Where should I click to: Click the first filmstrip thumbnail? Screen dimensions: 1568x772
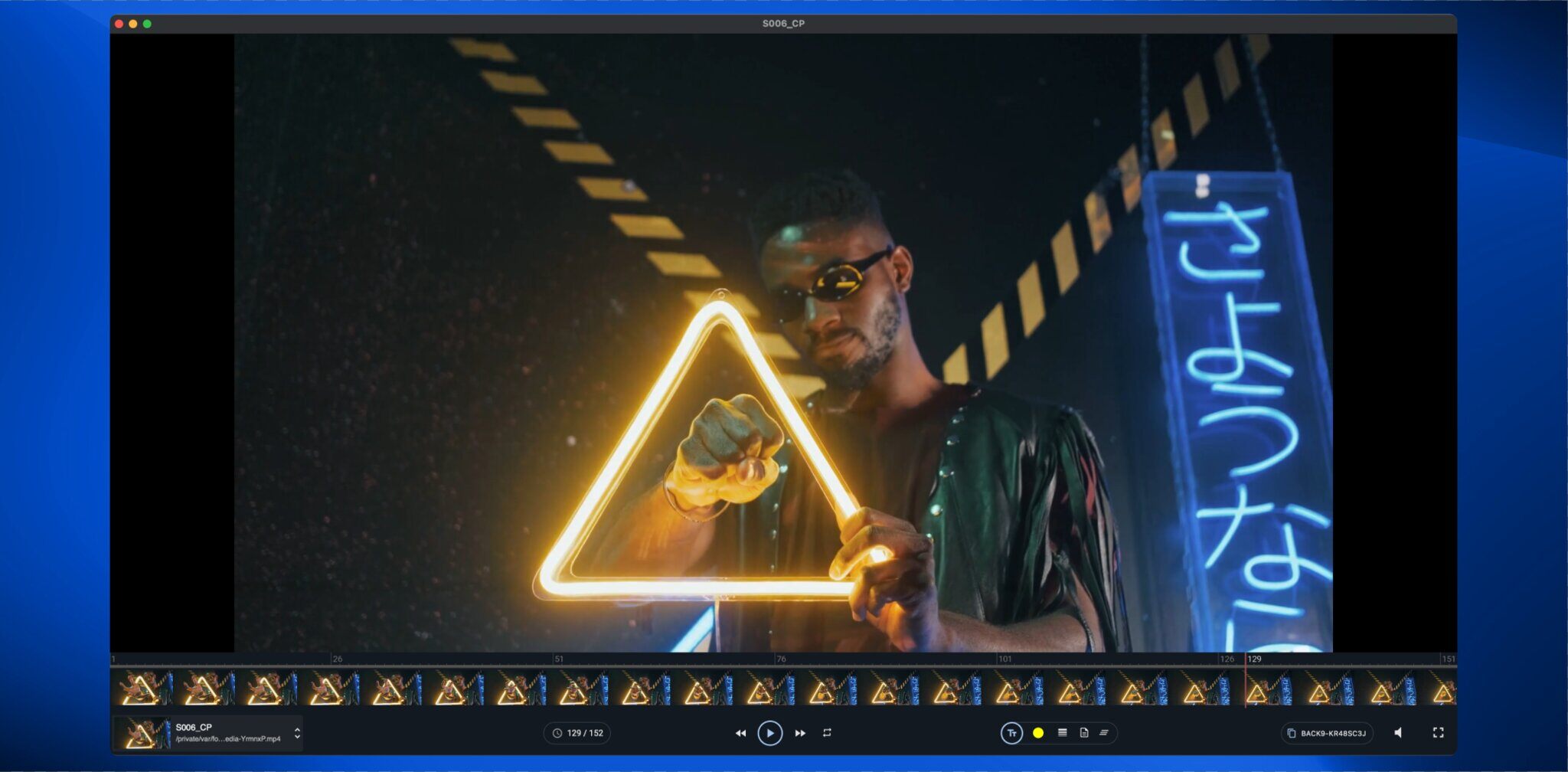pos(142,688)
